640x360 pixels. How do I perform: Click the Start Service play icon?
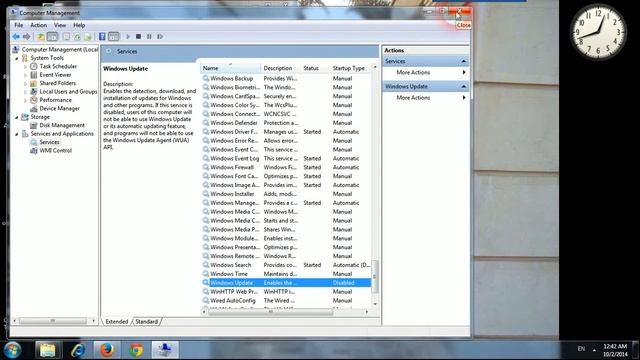[x=128, y=37]
